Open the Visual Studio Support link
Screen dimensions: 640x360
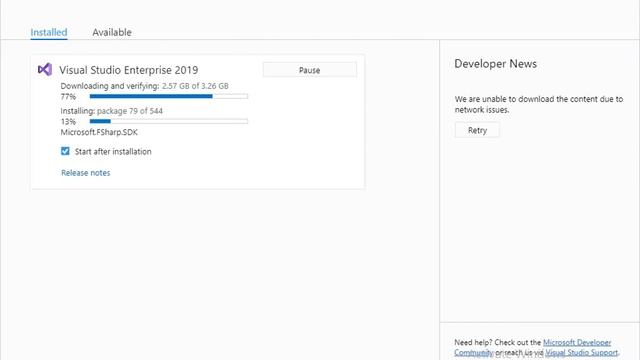(x=581, y=352)
